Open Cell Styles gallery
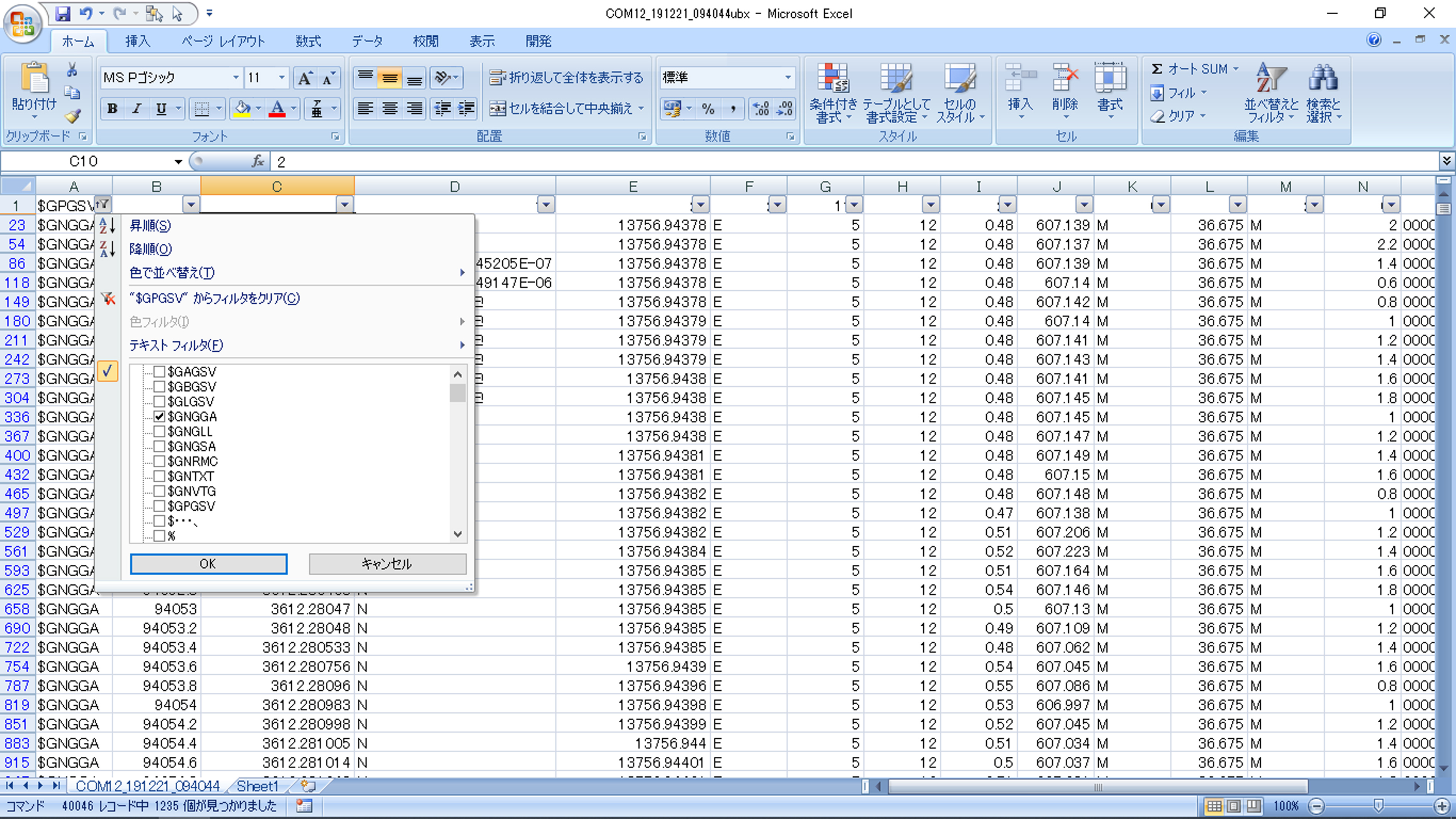Image resolution: width=1456 pixels, height=819 pixels. click(960, 93)
